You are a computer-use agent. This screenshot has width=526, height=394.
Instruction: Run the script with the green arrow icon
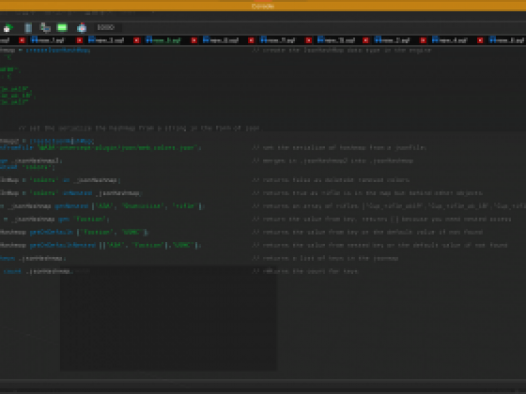pos(8,28)
